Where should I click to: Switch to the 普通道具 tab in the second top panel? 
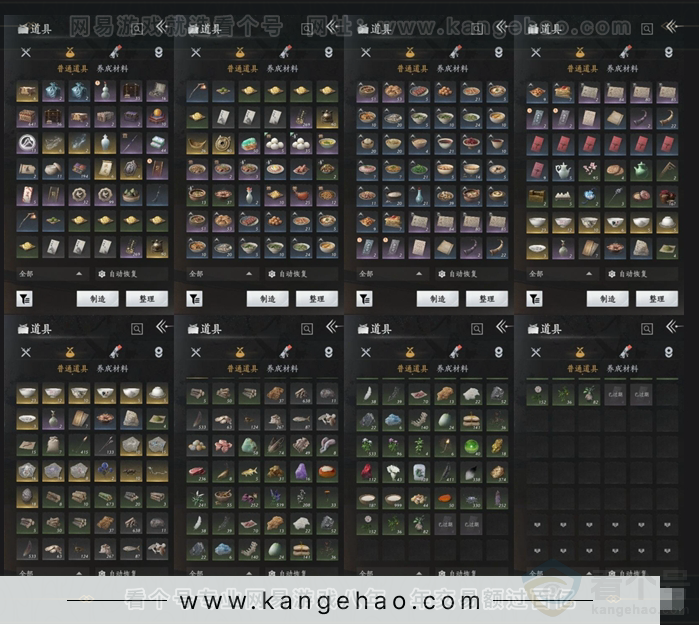click(x=243, y=69)
